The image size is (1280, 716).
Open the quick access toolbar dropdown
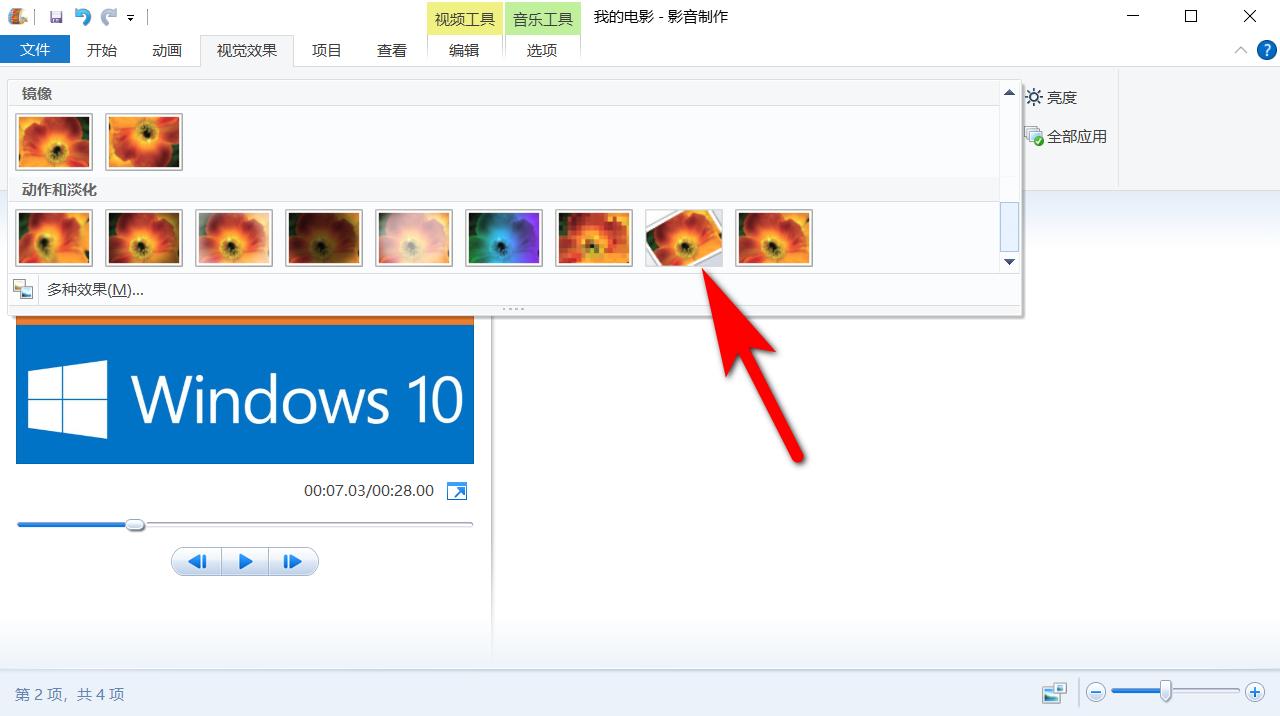click(x=131, y=17)
